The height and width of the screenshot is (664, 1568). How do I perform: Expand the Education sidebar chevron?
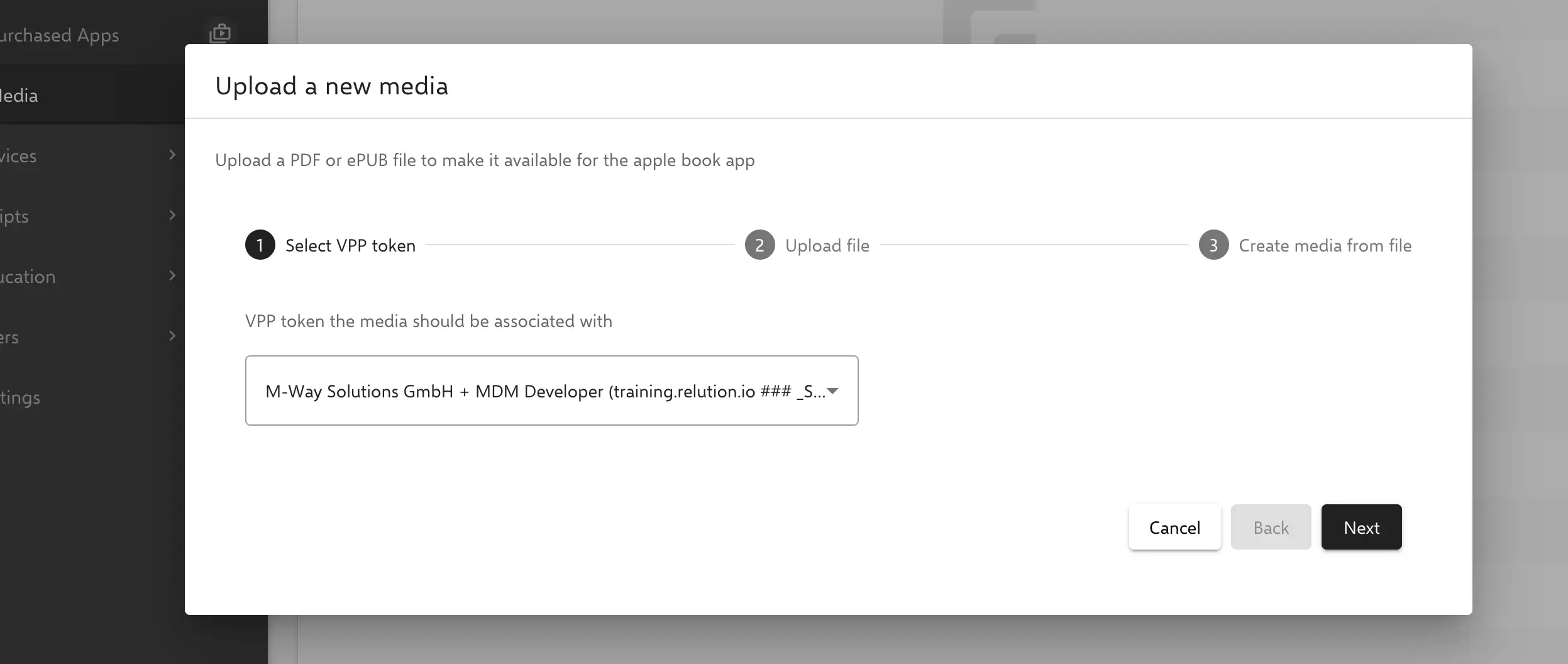(x=172, y=275)
